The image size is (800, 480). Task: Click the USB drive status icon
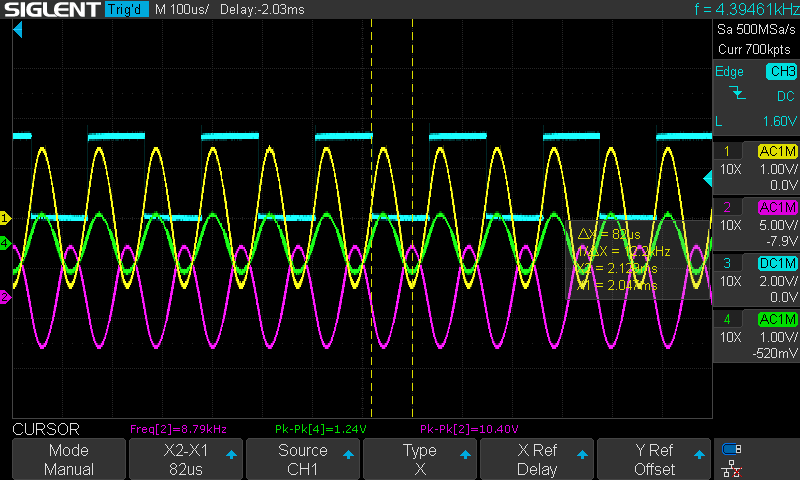click(731, 449)
